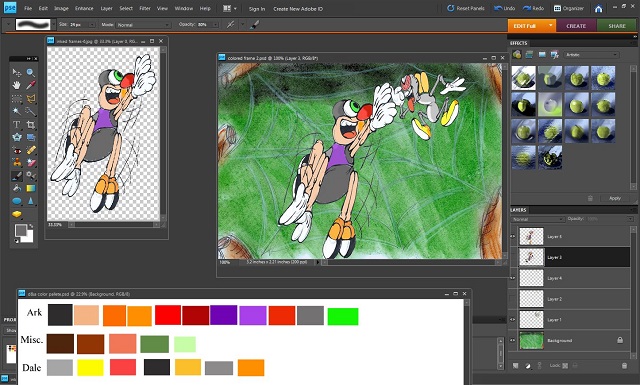Click the foreground color swatch
The width and height of the screenshot is (640, 385).
coord(20,231)
